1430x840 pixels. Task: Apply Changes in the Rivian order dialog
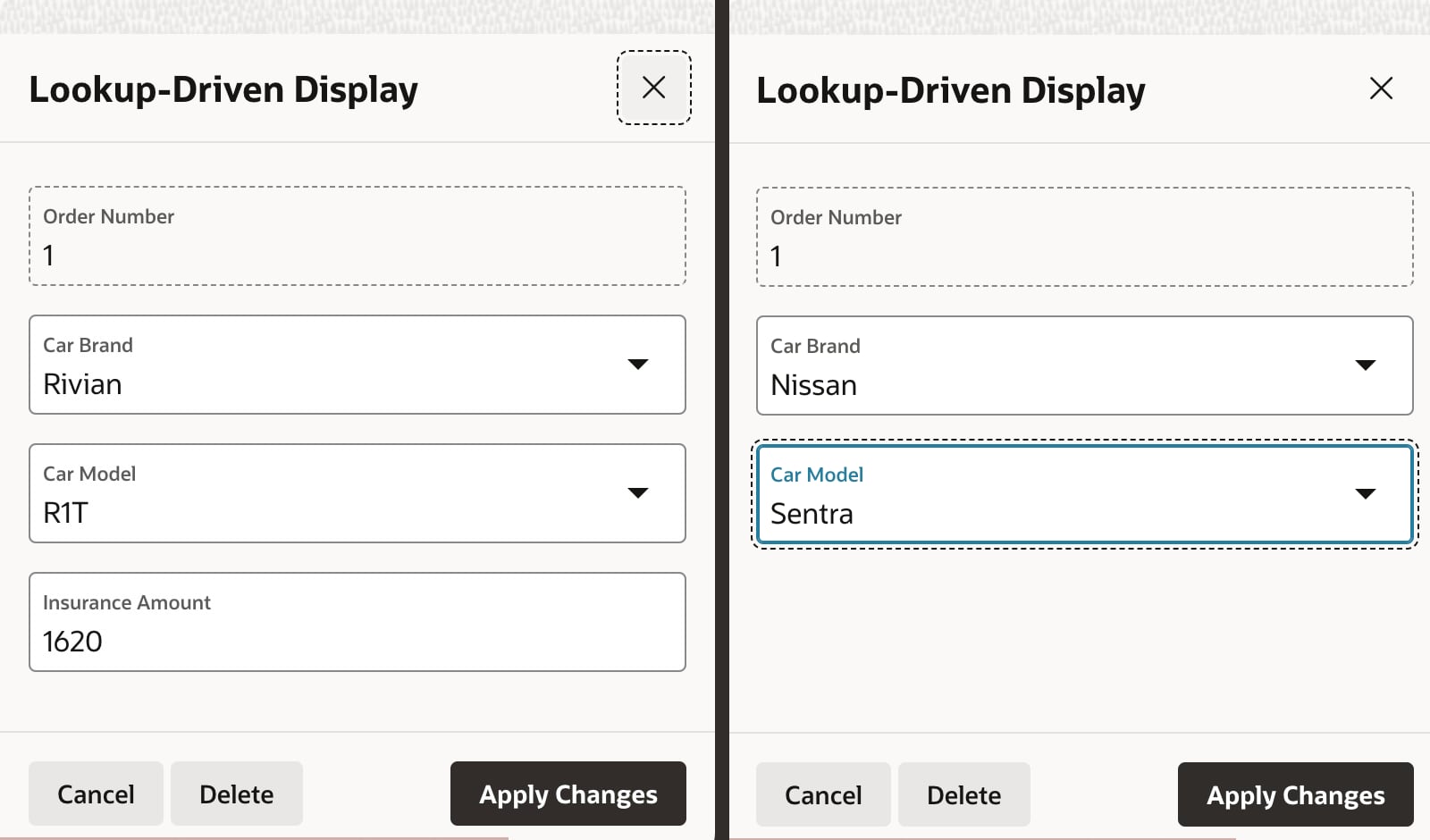tap(568, 794)
